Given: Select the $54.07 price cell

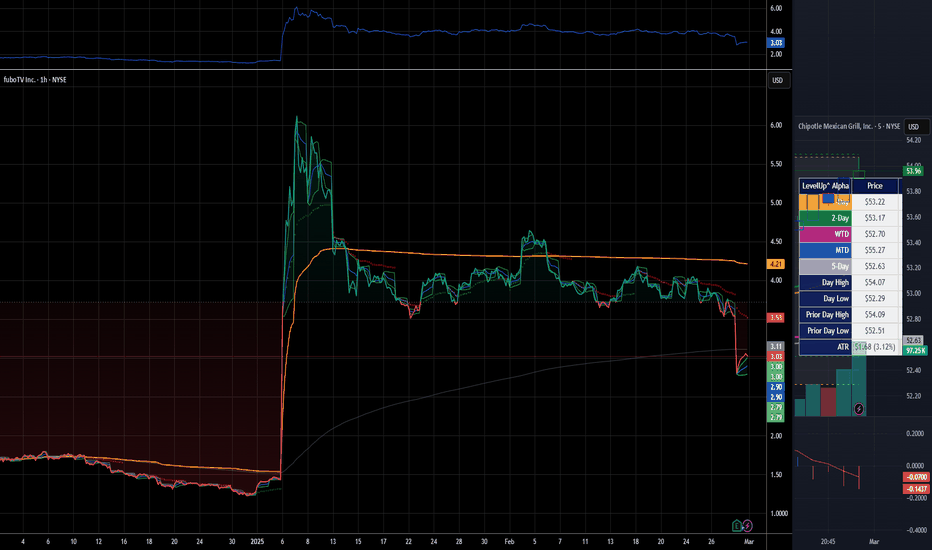Looking at the screenshot, I should [876, 282].
